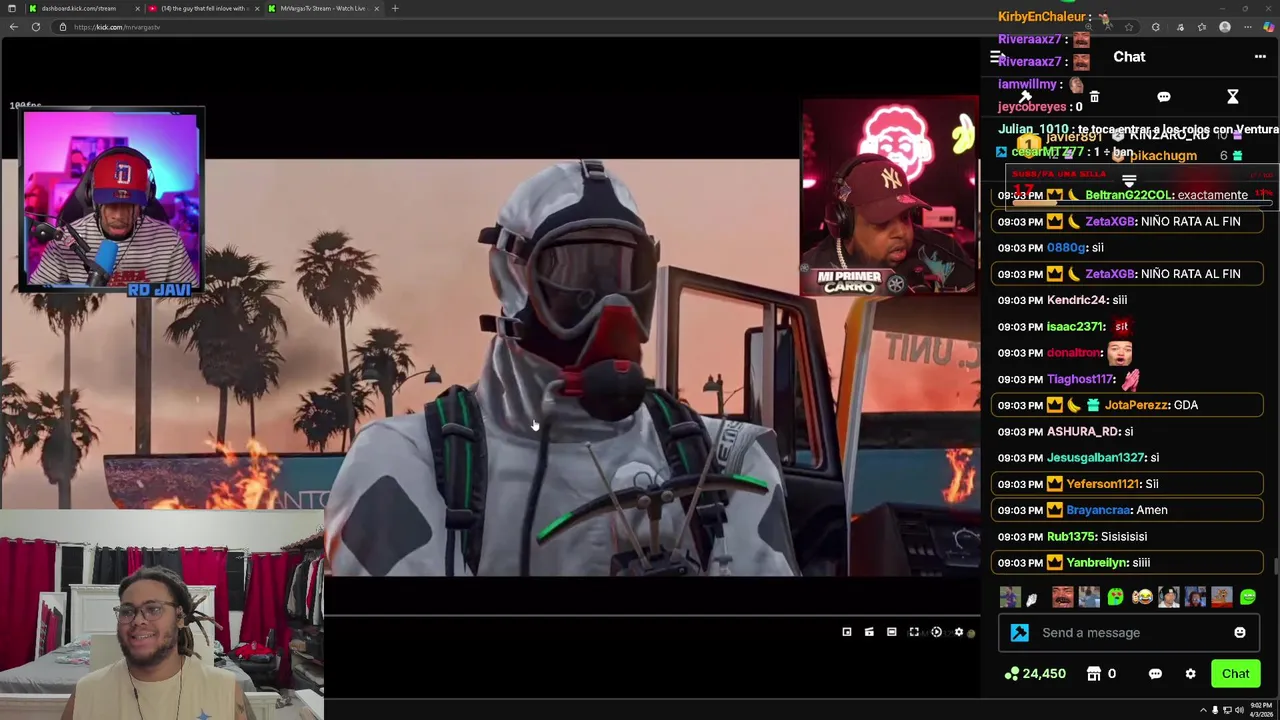Image resolution: width=1280 pixels, height=720 pixels.
Task: Send the message with the green Chat button
Action: 1235,674
